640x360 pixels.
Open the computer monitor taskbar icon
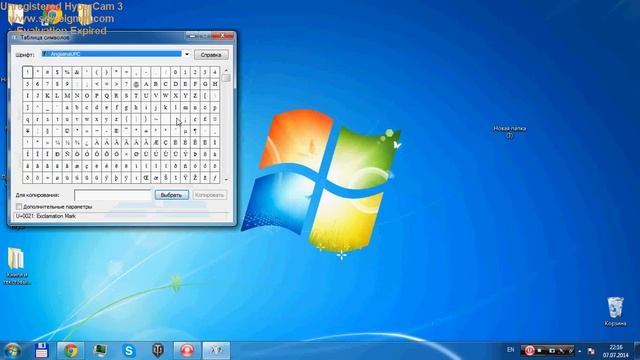click(100, 350)
